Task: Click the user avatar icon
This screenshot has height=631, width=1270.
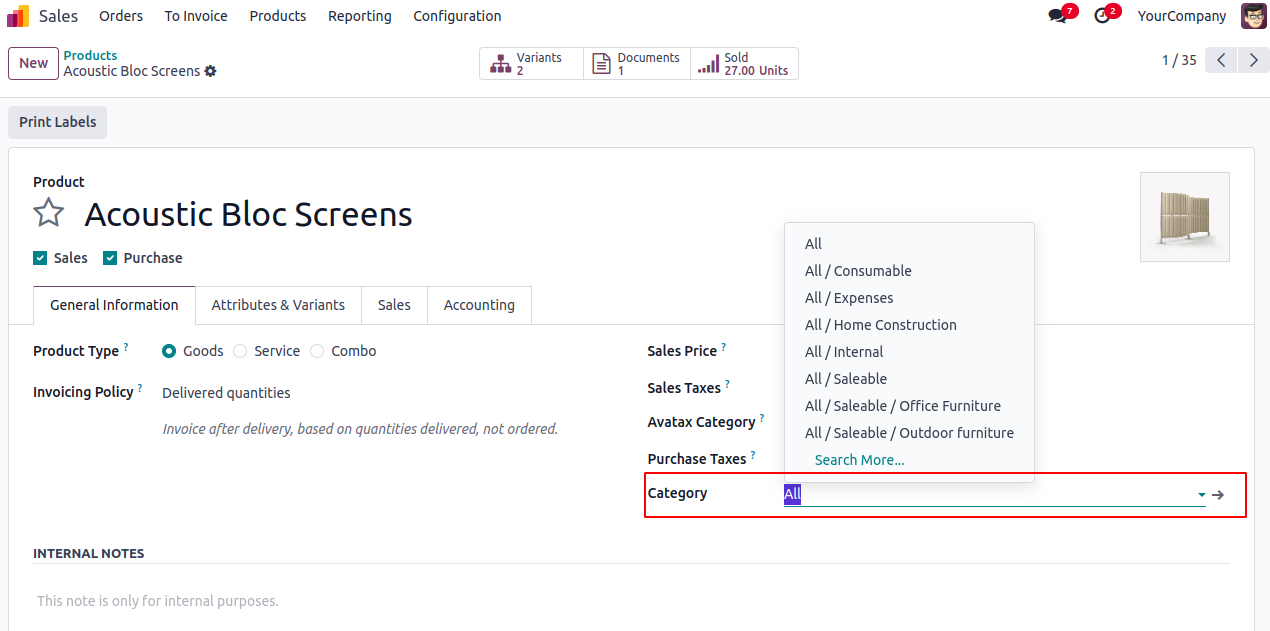Action: pyautogui.click(x=1253, y=16)
